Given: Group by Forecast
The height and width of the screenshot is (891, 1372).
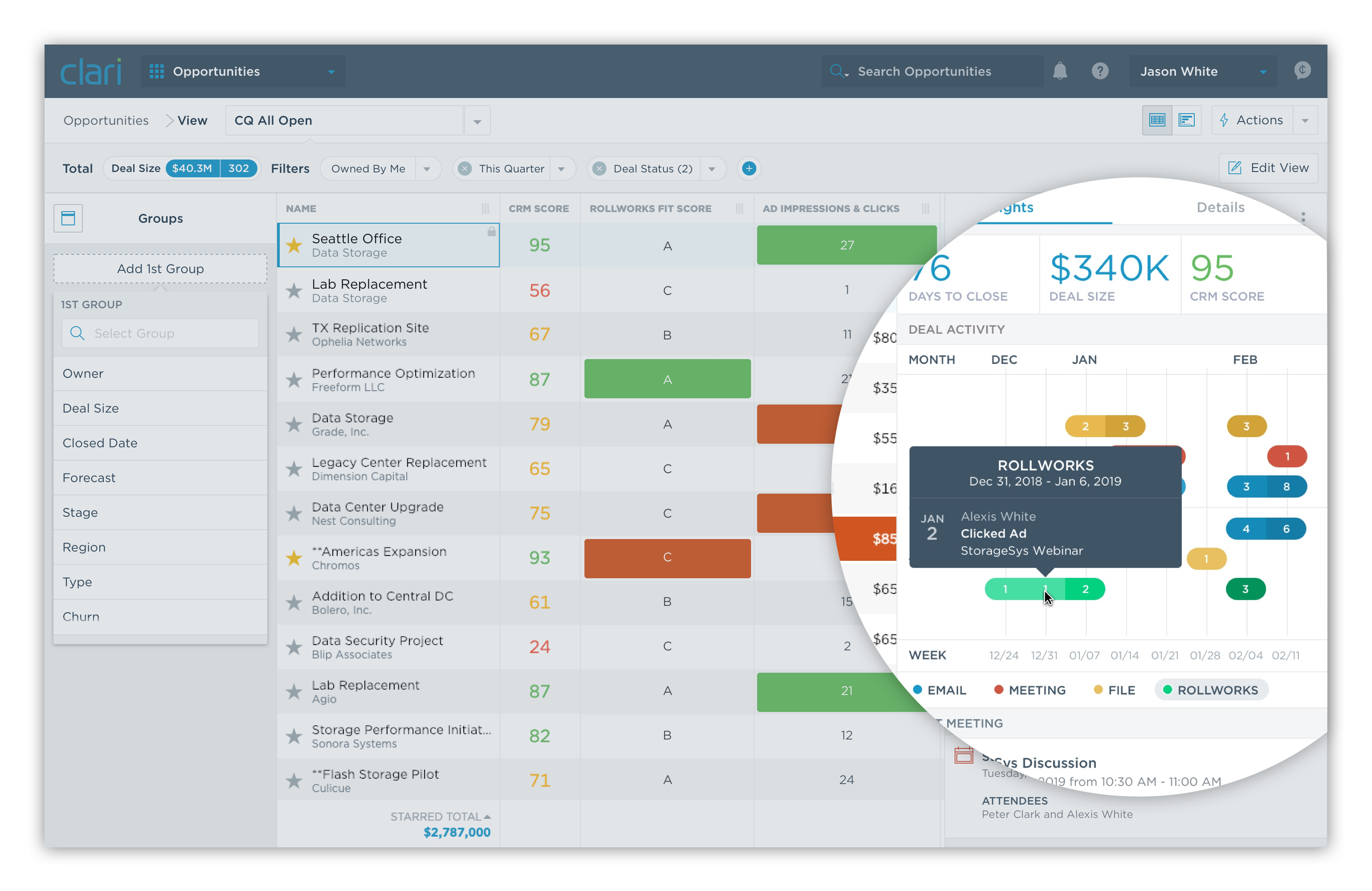Looking at the screenshot, I should click(x=160, y=478).
